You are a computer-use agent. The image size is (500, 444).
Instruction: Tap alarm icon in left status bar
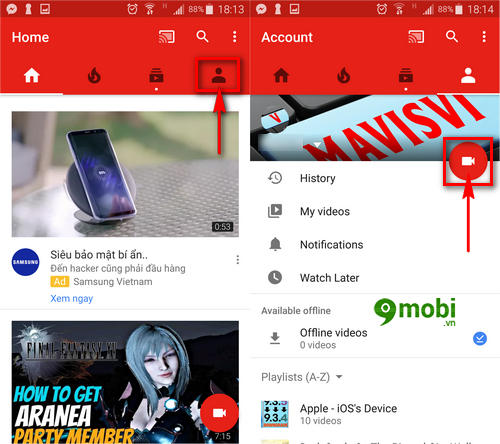(132, 9)
